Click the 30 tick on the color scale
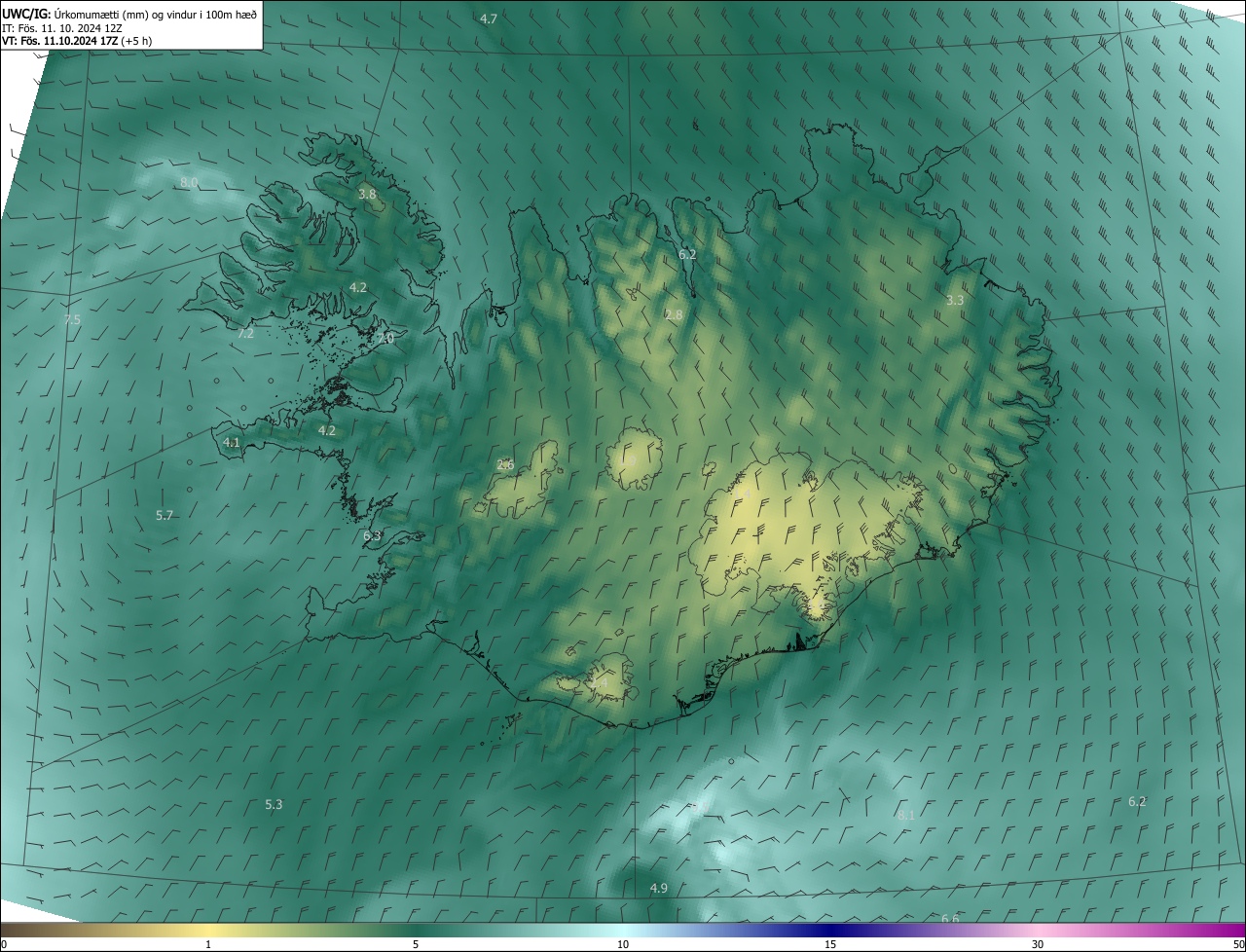The width and height of the screenshot is (1246, 952). click(x=1038, y=944)
